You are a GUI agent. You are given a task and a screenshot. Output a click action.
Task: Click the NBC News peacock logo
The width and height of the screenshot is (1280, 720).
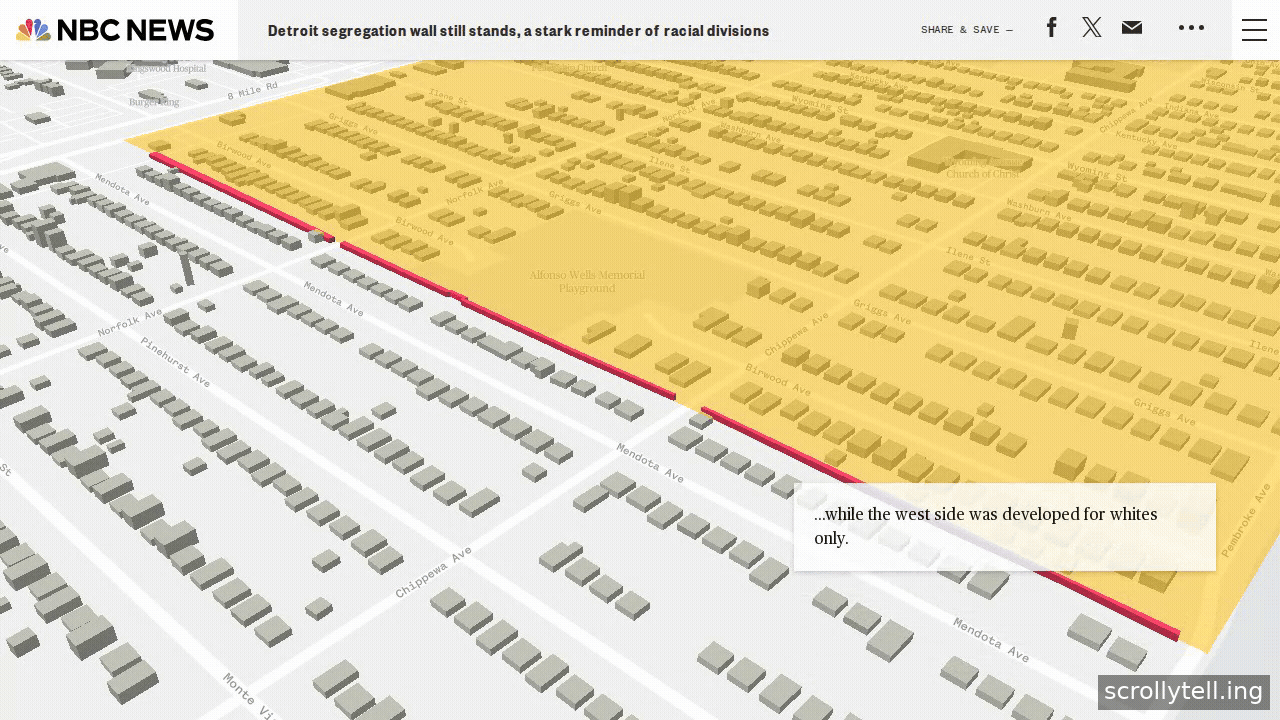coord(33,30)
